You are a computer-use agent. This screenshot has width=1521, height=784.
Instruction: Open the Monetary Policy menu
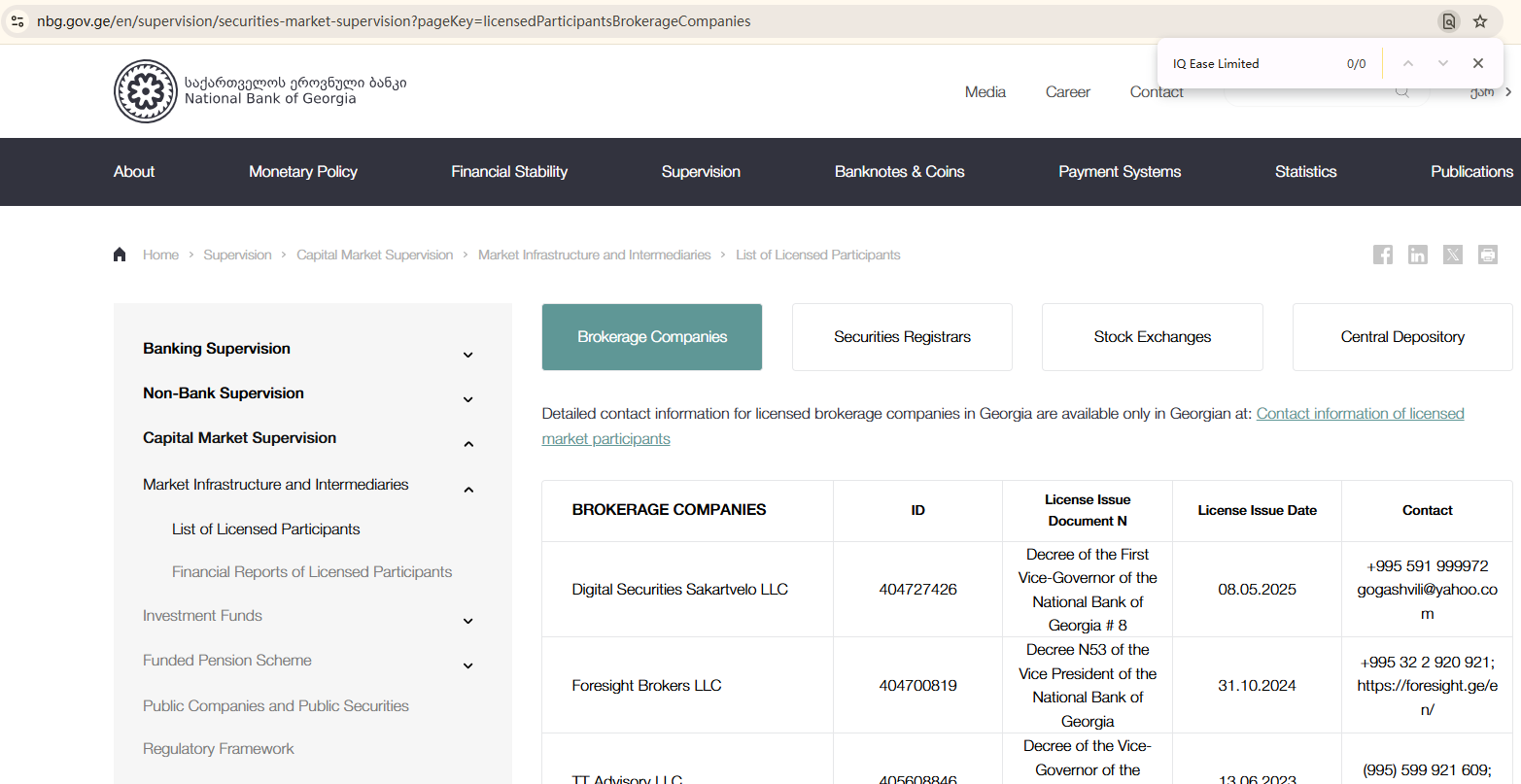pos(302,172)
